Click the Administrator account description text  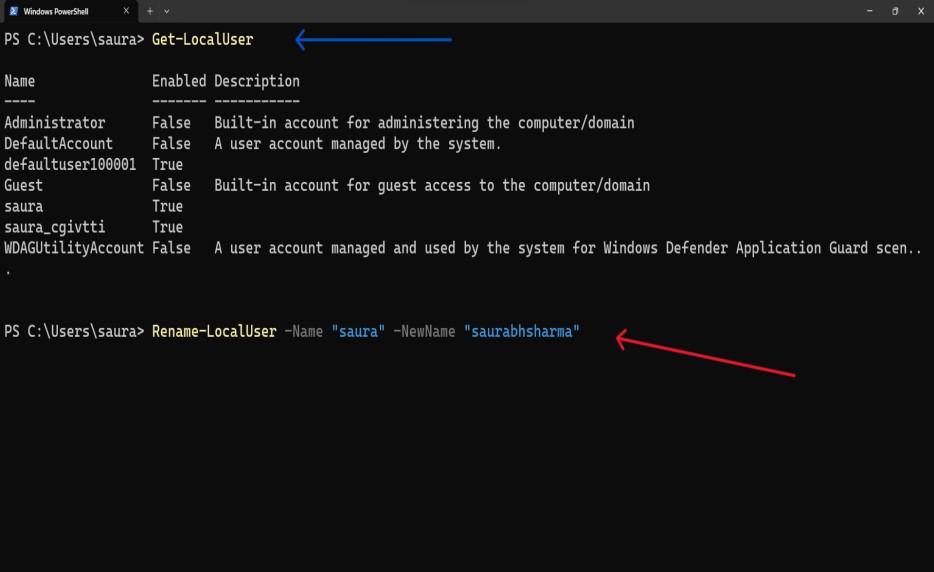(424, 123)
